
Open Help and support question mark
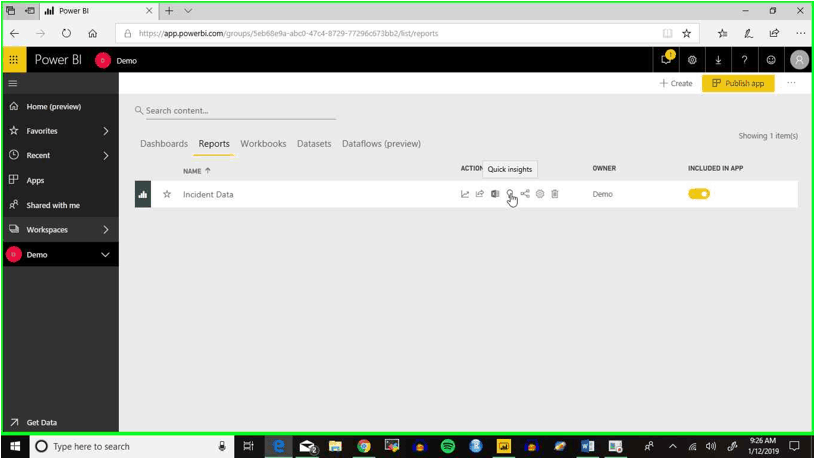(x=745, y=60)
